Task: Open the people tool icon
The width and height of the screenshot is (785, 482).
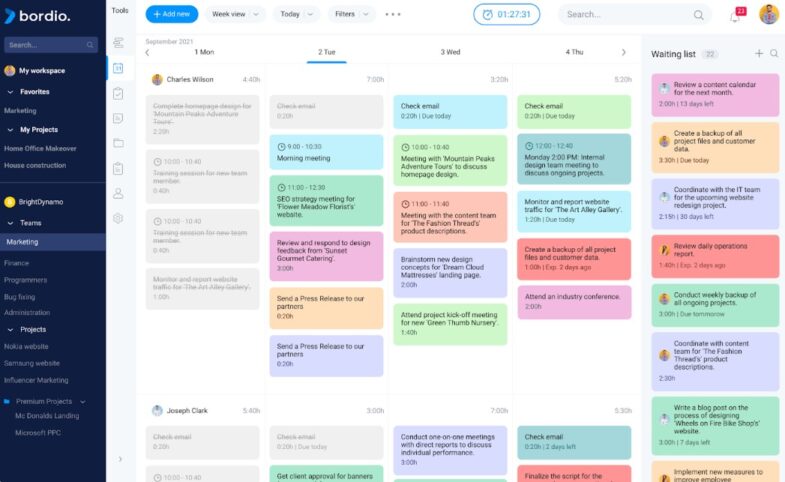Action: tap(118, 193)
